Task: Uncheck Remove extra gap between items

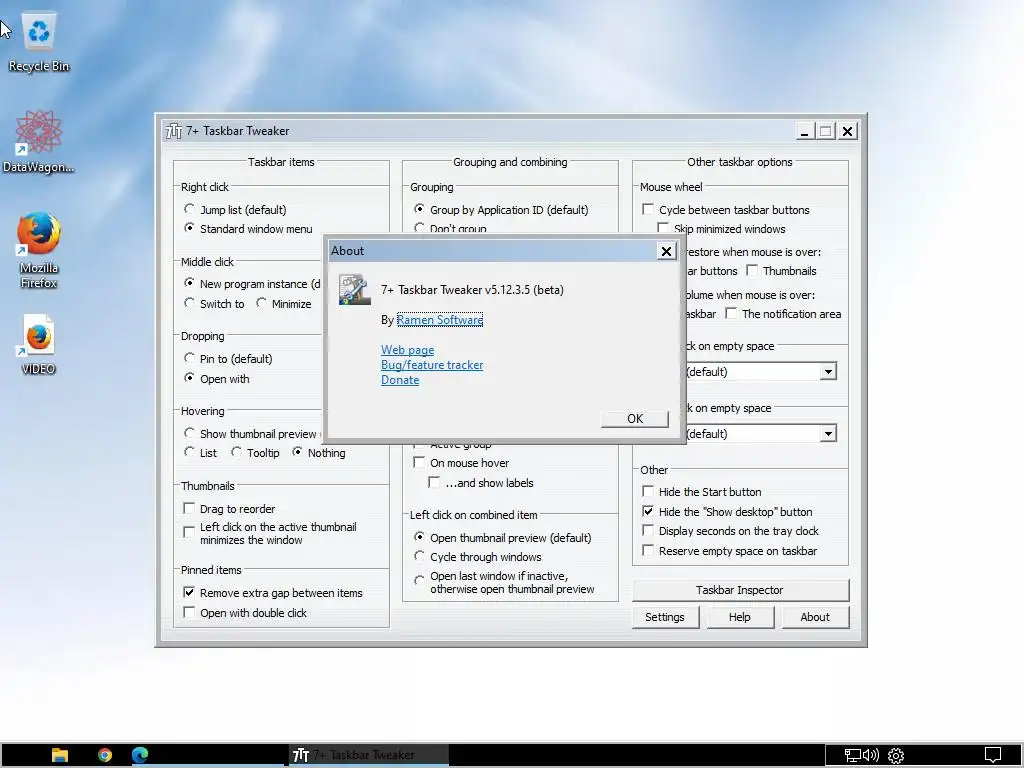Action: [189, 592]
